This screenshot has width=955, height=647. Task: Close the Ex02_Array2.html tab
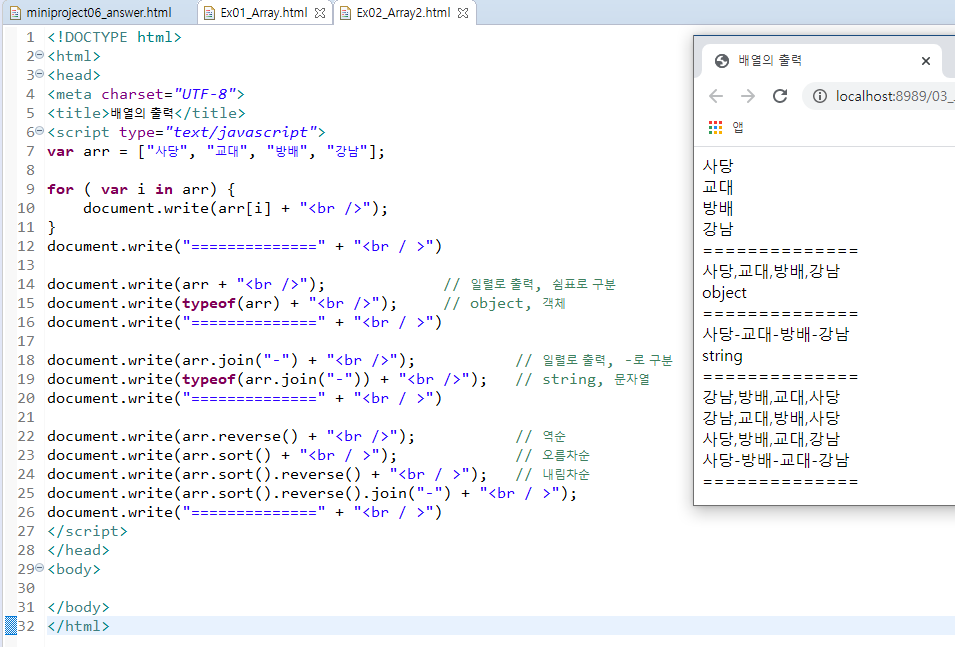pos(463,13)
